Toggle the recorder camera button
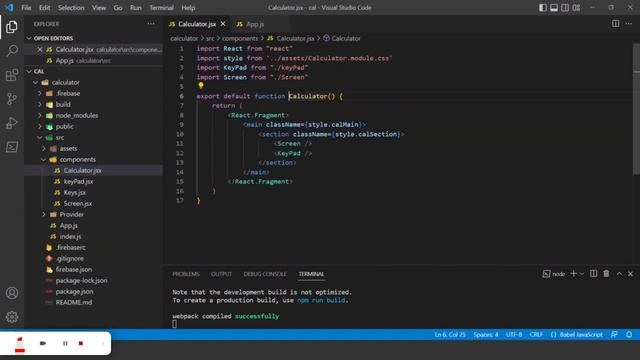Image resolution: width=640 pixels, height=360 pixels. 43,343
